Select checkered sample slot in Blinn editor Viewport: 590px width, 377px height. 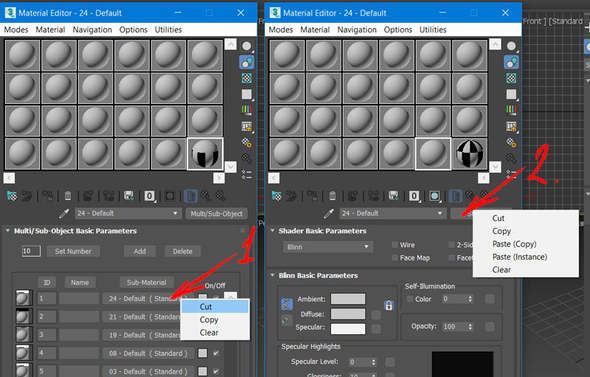470,154
